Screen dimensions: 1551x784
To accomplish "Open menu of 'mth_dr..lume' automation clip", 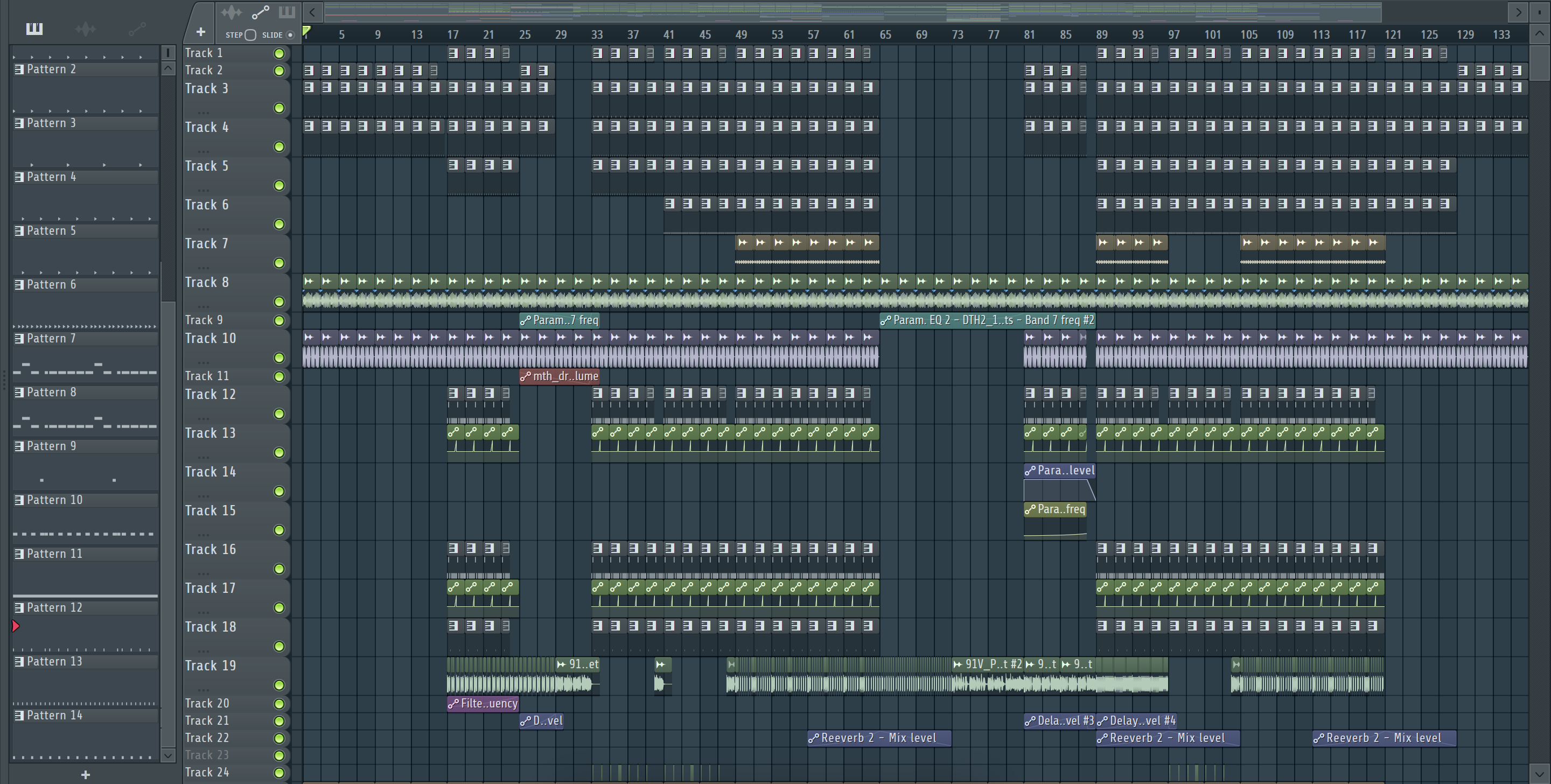I will coord(525,376).
